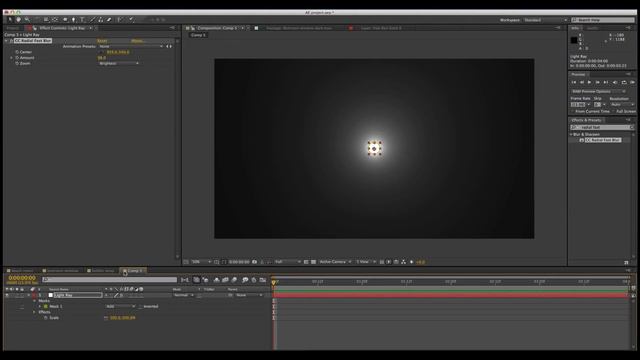This screenshot has width=640, height=360.
Task: Open the 1 View layout dropdown
Action: (366, 262)
